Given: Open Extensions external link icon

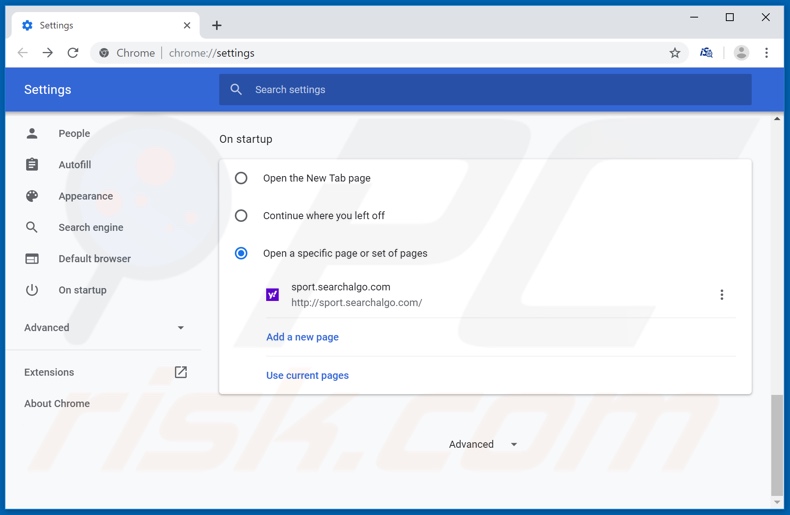Looking at the screenshot, I should 181,372.
